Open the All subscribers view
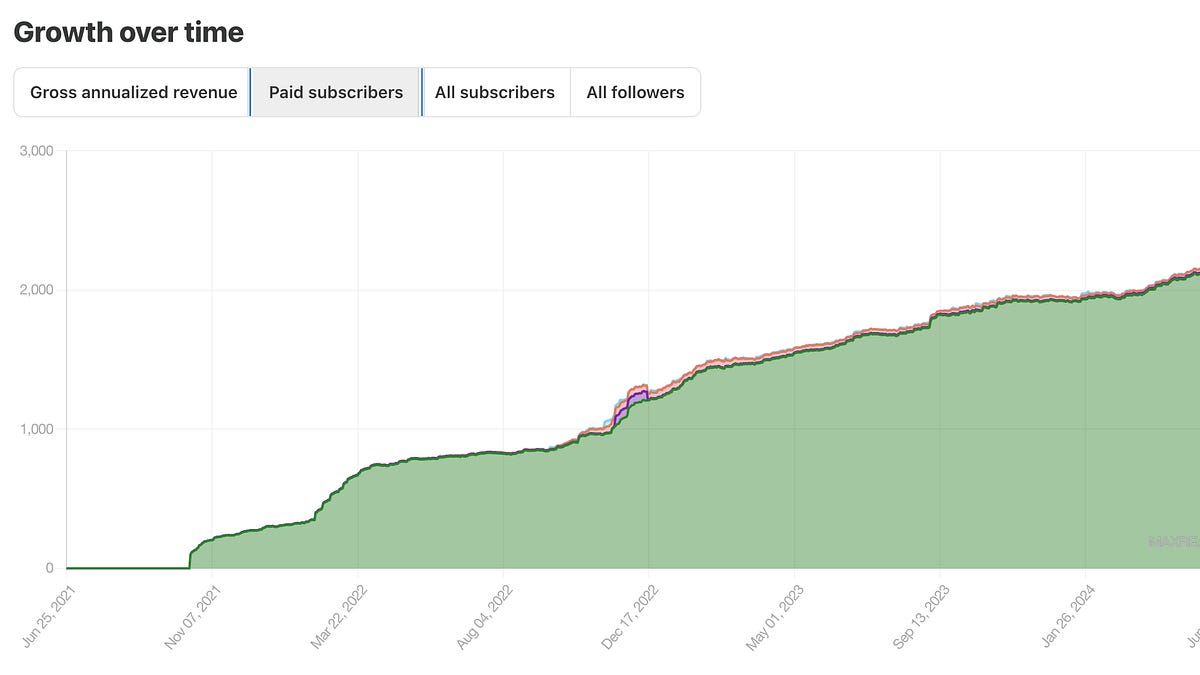 coord(496,92)
